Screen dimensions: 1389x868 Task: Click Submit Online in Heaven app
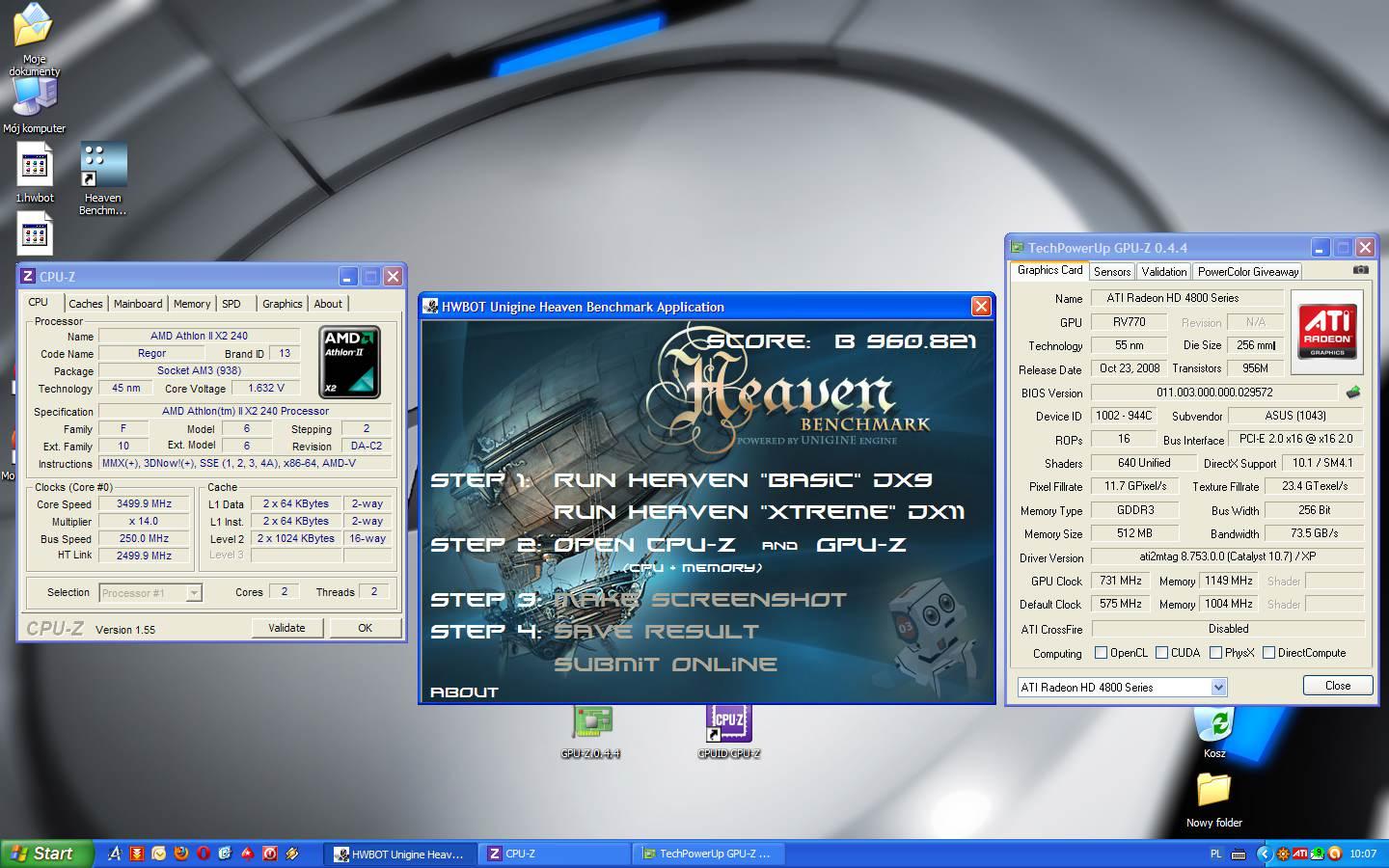(x=666, y=664)
